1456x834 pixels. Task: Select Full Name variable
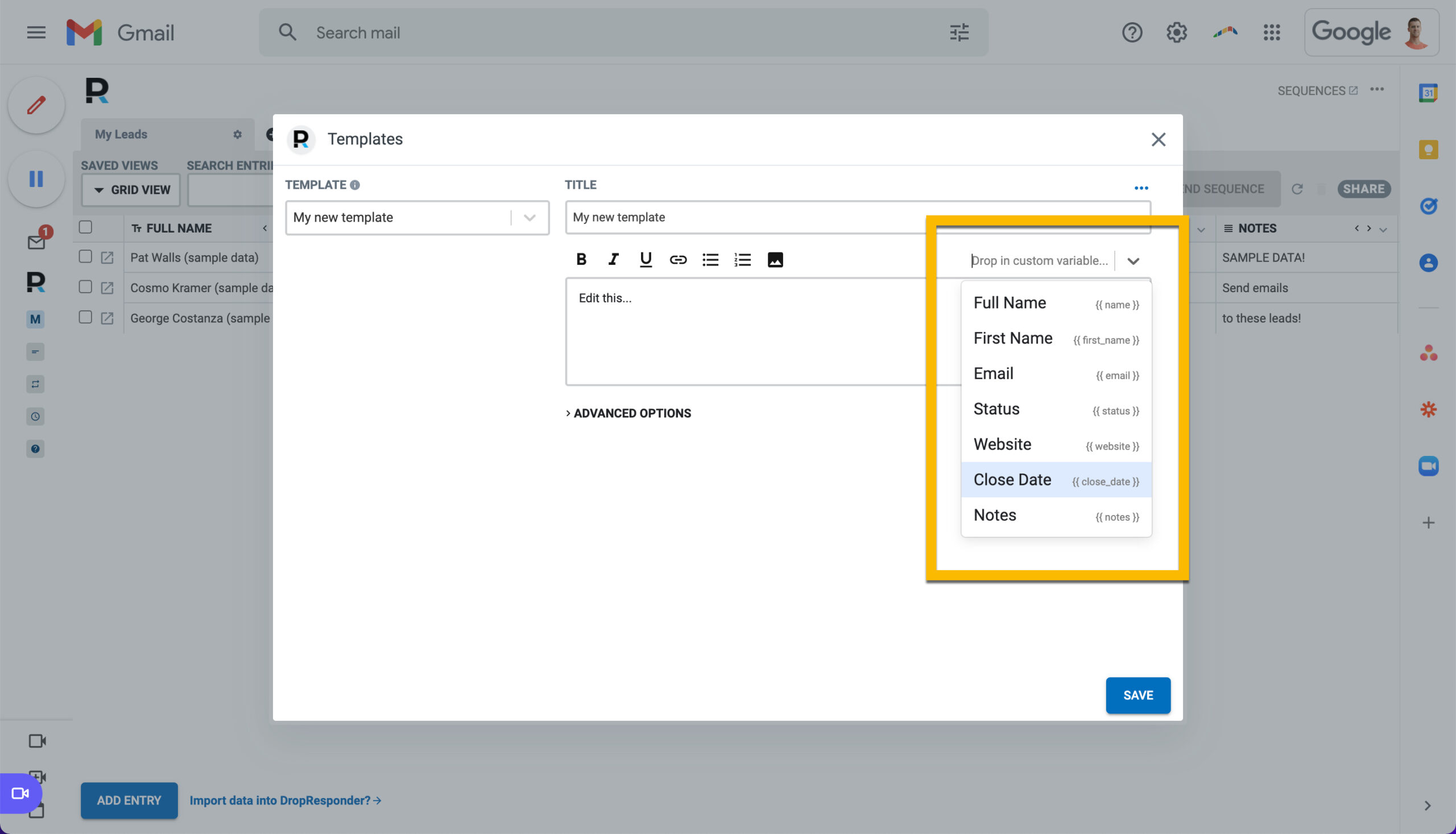pos(1056,303)
